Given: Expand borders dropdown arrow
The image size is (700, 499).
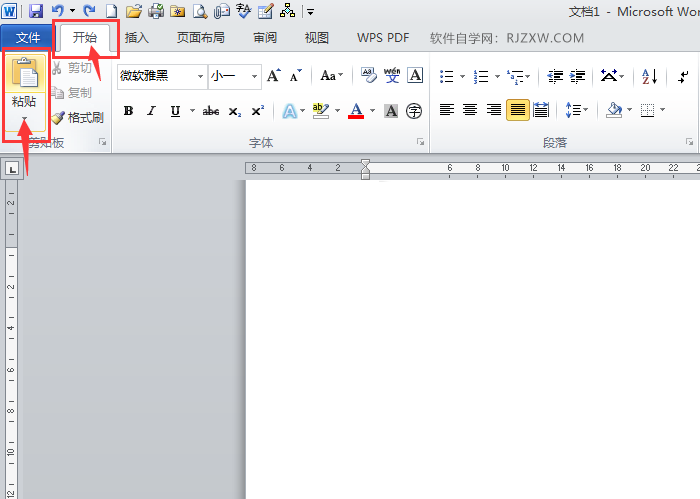Looking at the screenshot, I should click(x=662, y=110).
